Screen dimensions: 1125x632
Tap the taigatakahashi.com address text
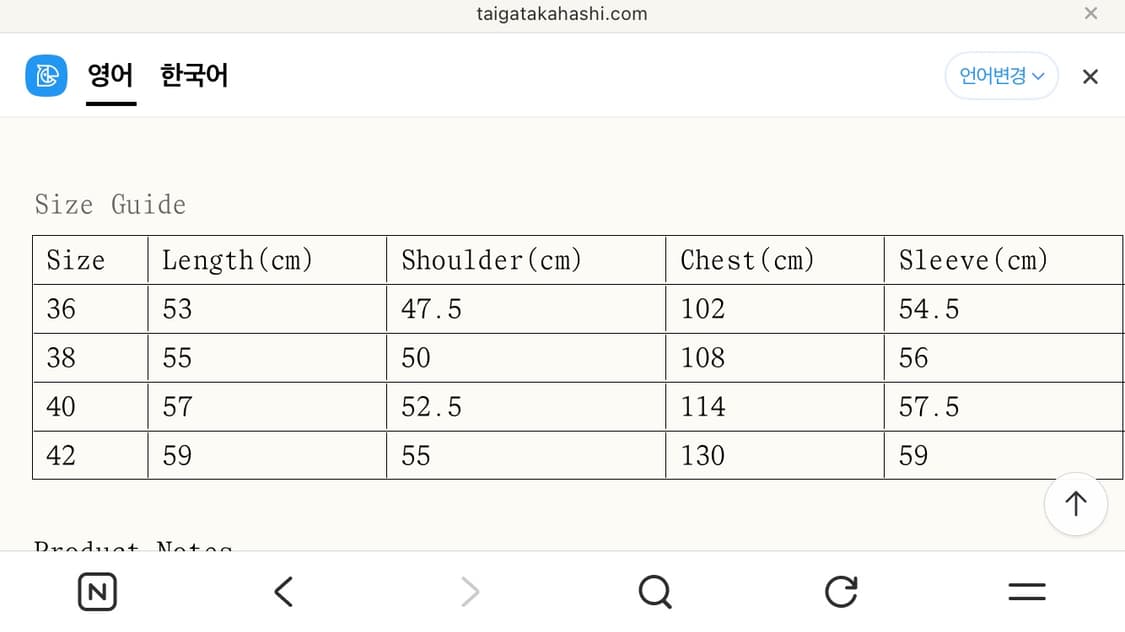point(562,14)
